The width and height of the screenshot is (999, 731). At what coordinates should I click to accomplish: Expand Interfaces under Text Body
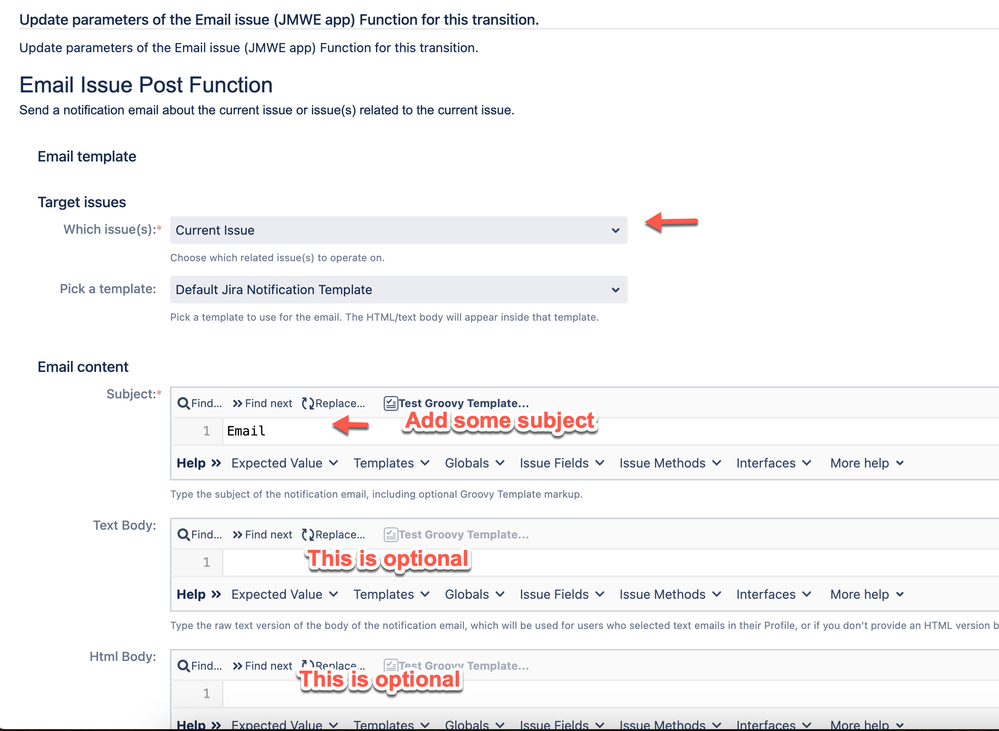pos(773,595)
